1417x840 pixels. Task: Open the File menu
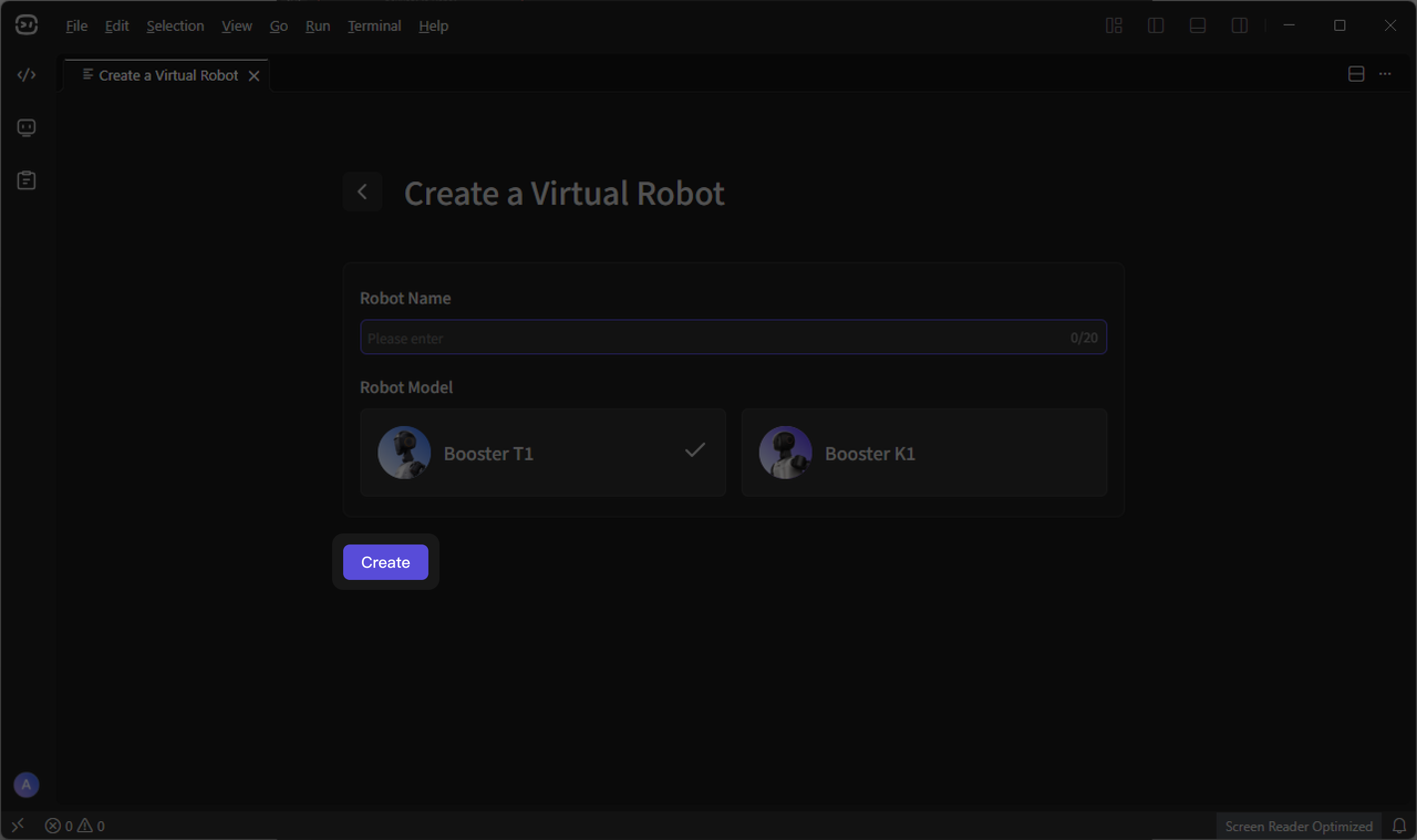pos(76,26)
